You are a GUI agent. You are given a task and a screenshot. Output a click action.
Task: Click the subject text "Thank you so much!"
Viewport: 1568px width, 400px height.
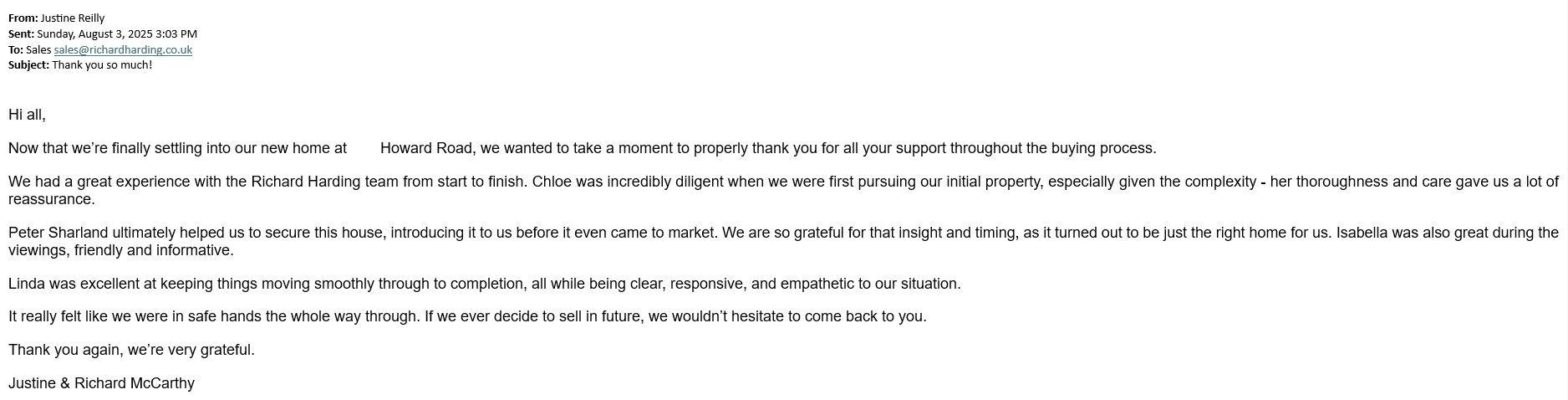[x=102, y=65]
